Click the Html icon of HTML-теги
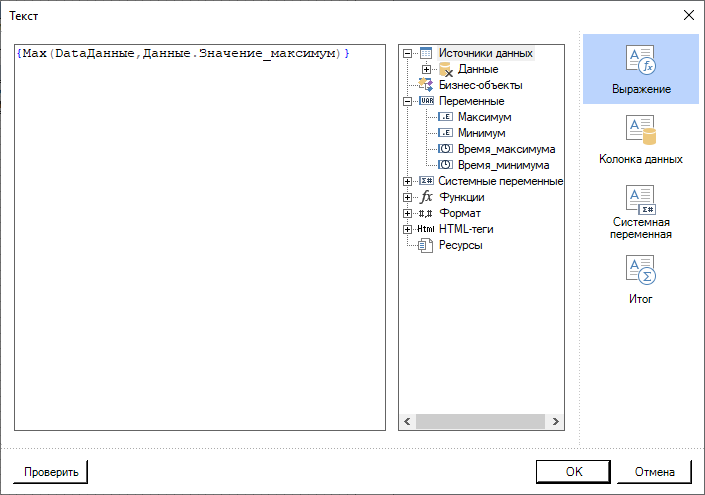Screen dimensions: 705x495 (x=426, y=229)
